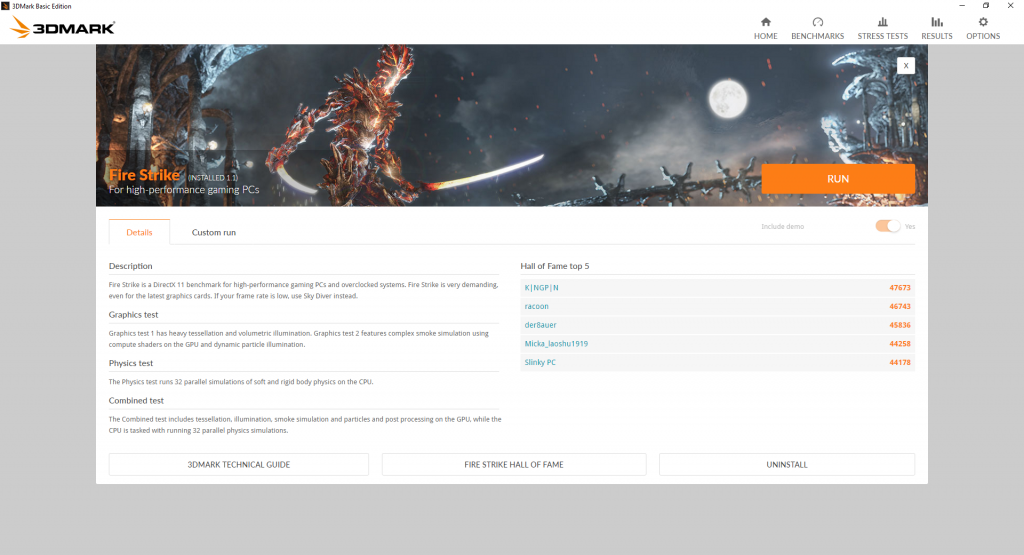Click the Physics test heading
The height and width of the screenshot is (555, 1024).
[131, 363]
